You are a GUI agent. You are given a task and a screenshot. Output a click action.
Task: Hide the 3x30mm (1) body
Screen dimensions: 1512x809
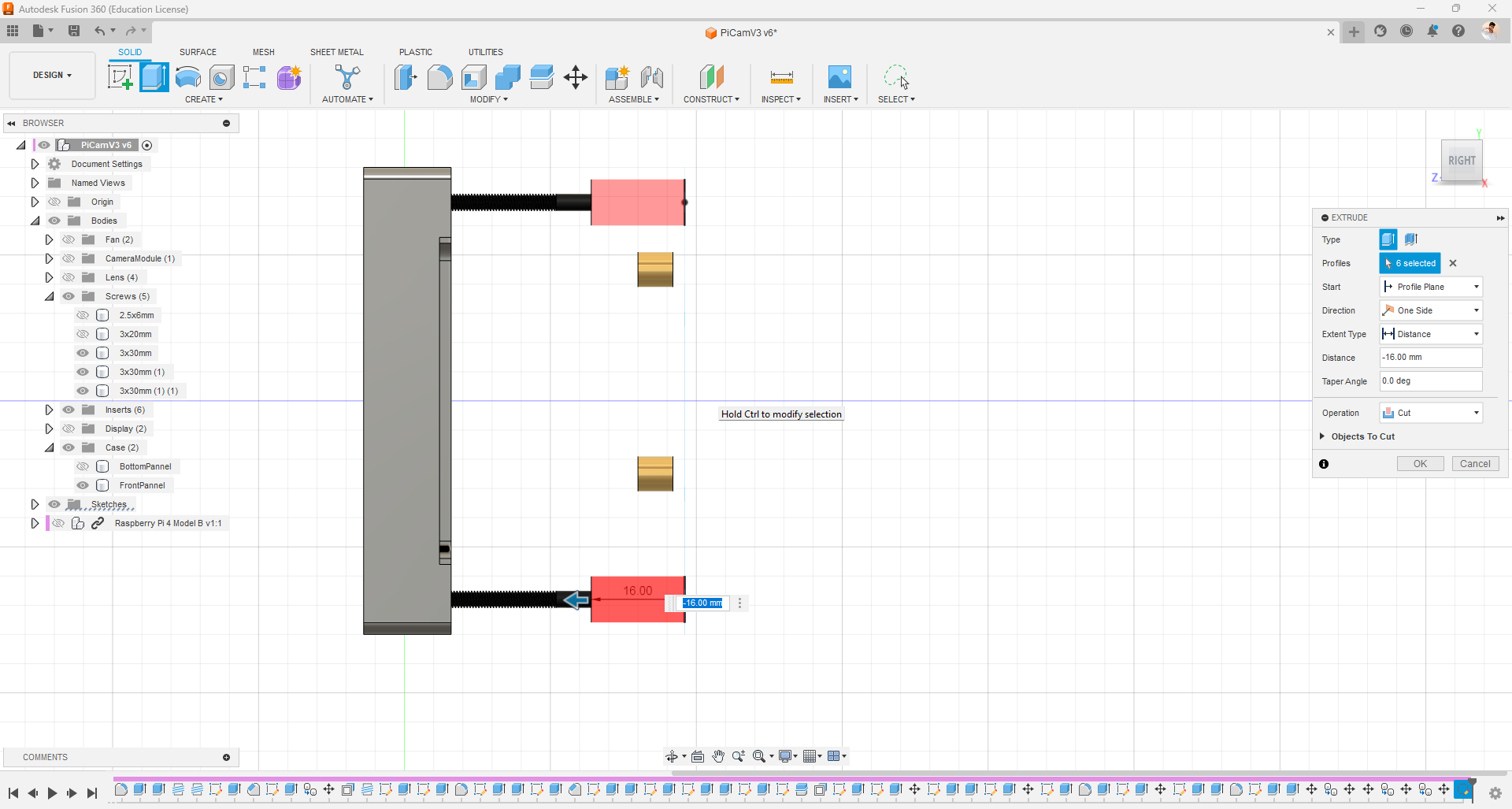(83, 372)
